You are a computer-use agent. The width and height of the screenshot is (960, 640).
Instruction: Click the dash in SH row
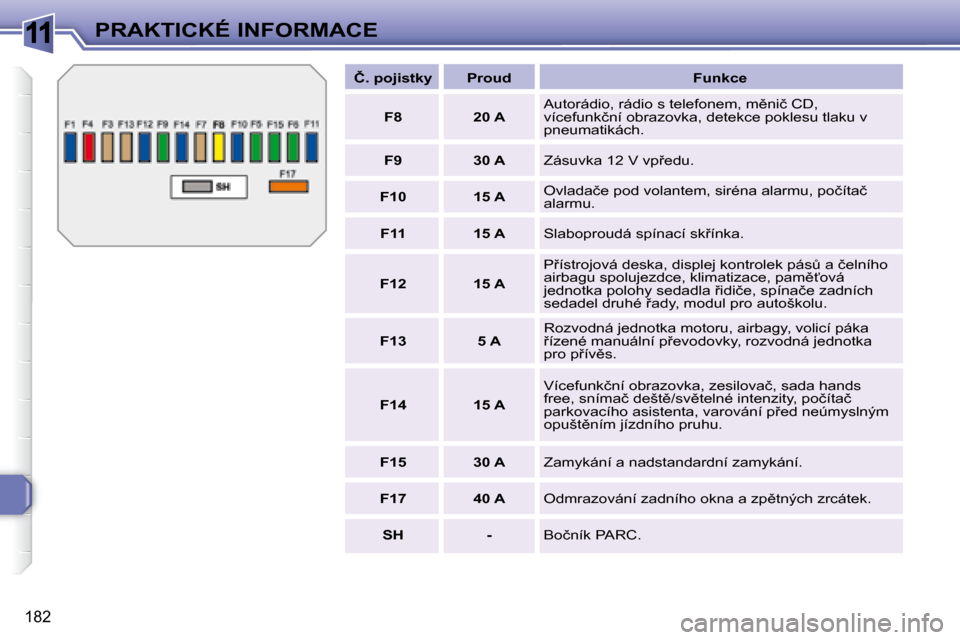(489, 536)
